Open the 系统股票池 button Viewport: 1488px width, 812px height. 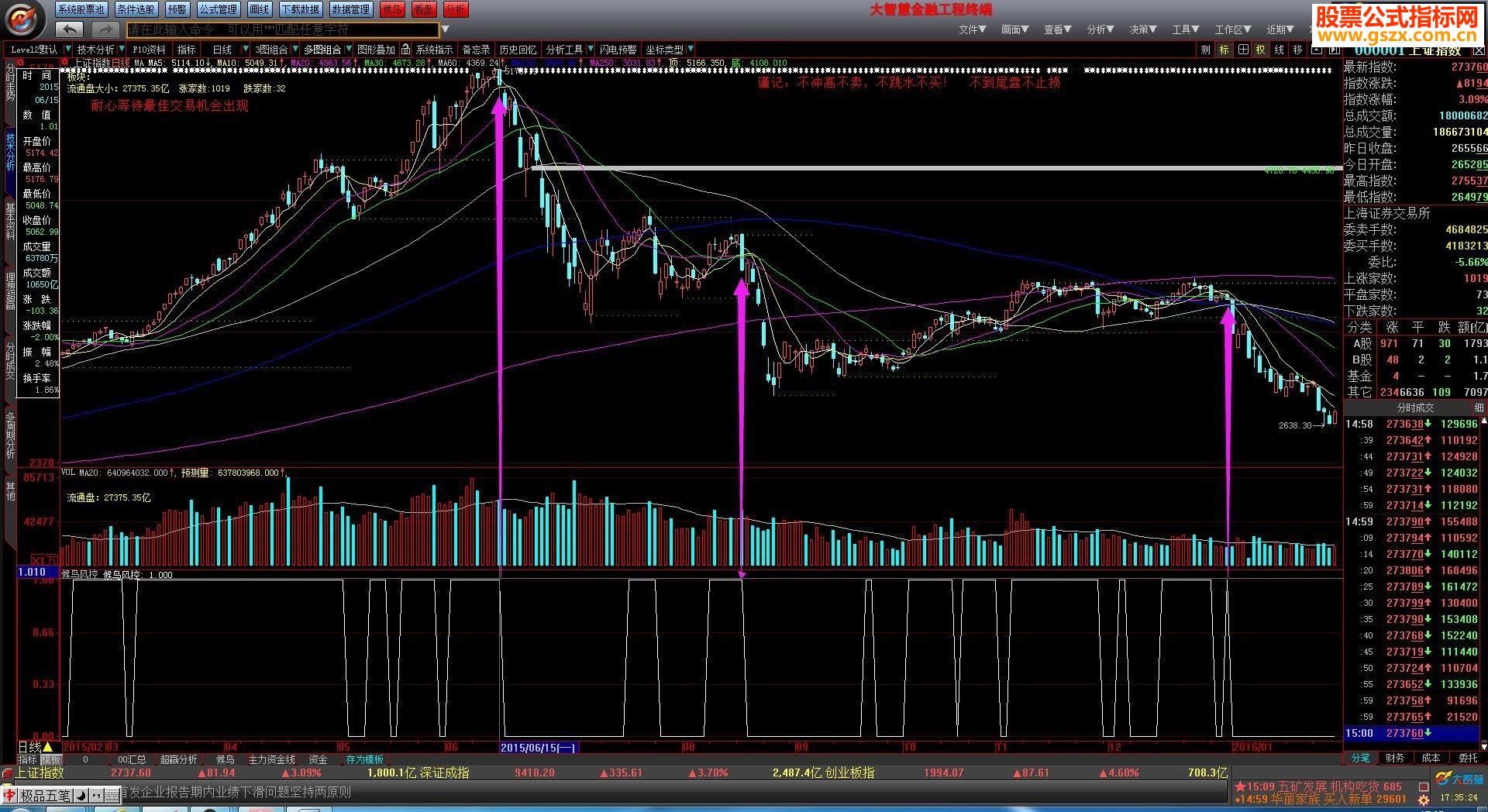[x=81, y=9]
